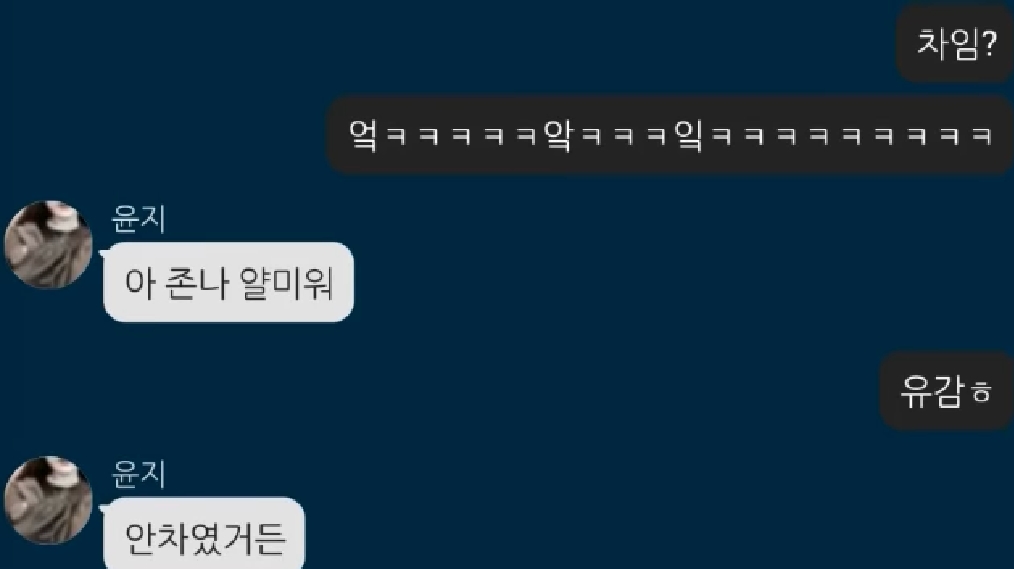Click the "ㅎ" at the end of "유감ㅎ"
Screen dimensions: 1014x569
click(x=982, y=392)
